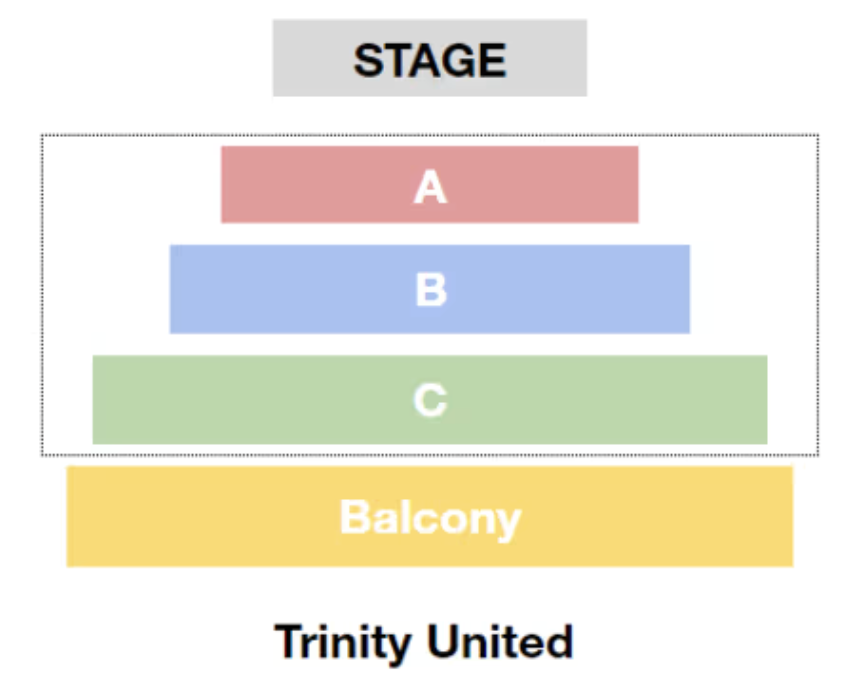Click the white "Balcony" text
This screenshot has height=686, width=856.
pyautogui.click(x=430, y=518)
